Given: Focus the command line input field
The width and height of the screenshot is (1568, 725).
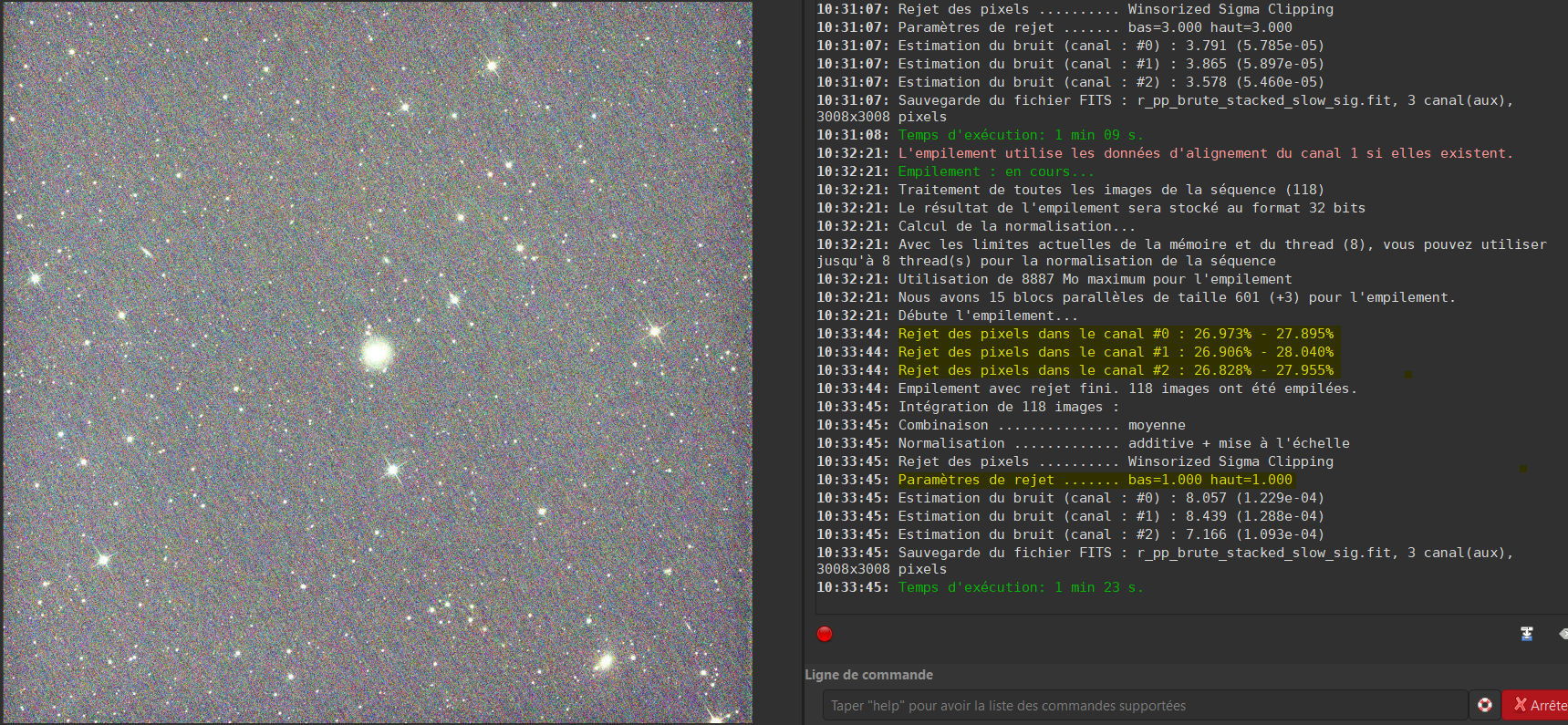Looking at the screenshot, I should pos(1146,705).
